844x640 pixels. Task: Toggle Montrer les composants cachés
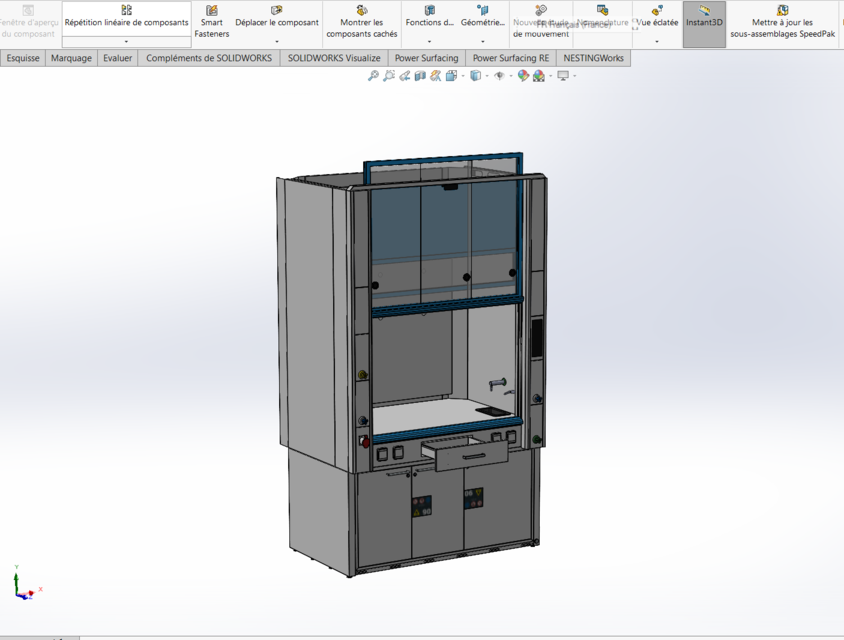[x=361, y=24]
